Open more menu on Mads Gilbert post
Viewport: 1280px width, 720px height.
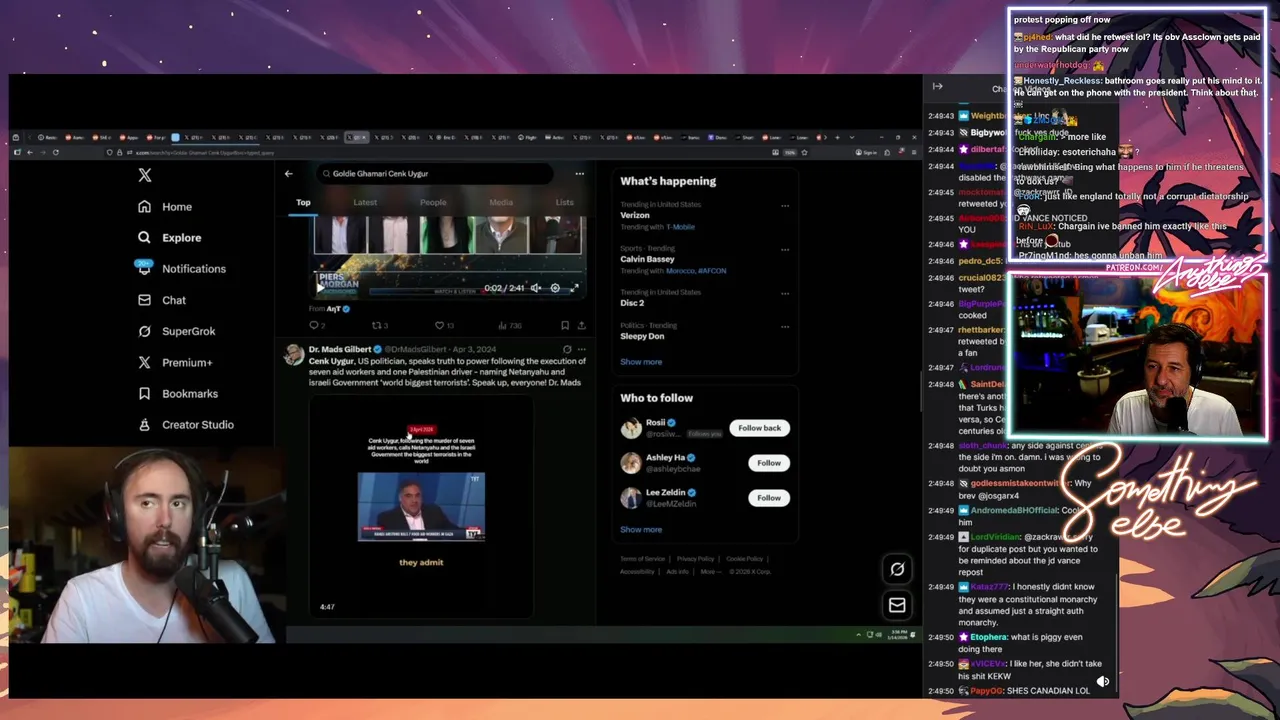[581, 350]
